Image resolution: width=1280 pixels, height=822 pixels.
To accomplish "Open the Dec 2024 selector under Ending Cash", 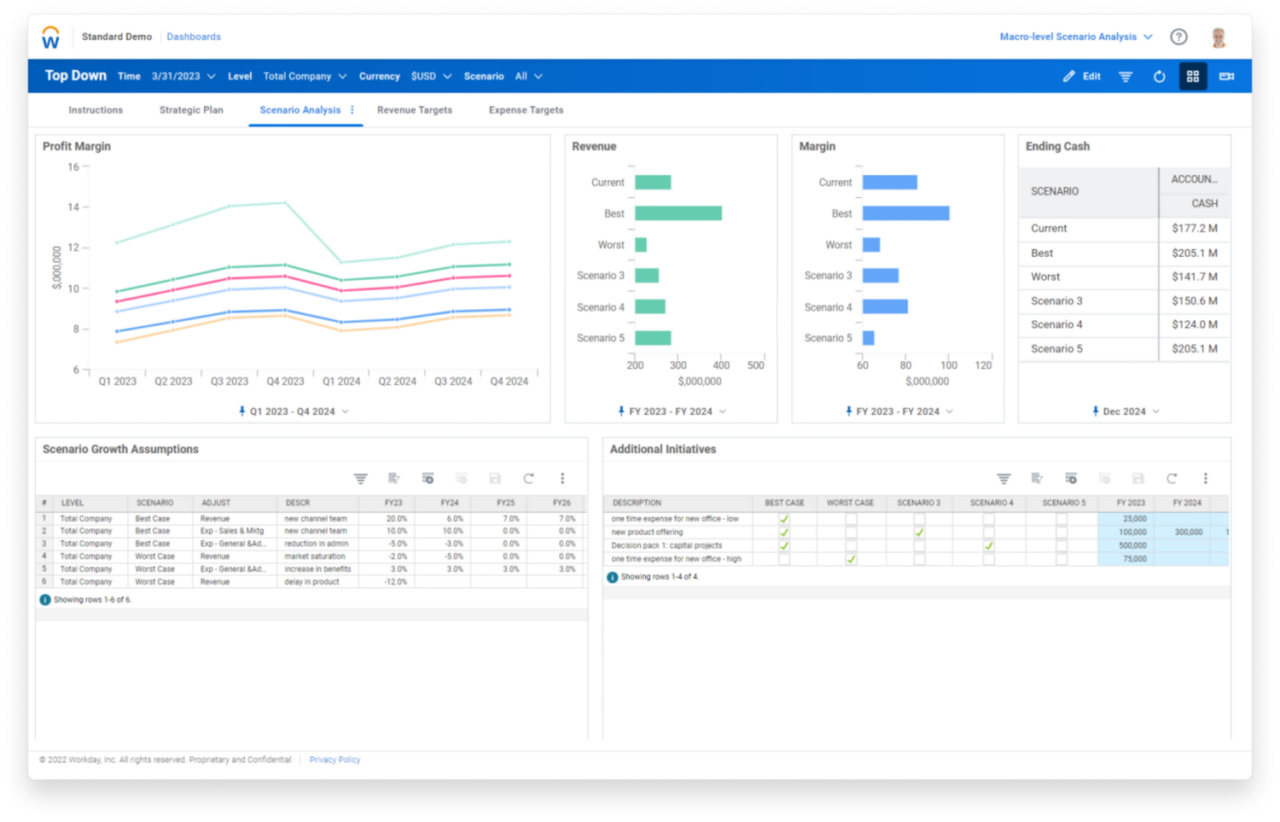I will (1124, 410).
